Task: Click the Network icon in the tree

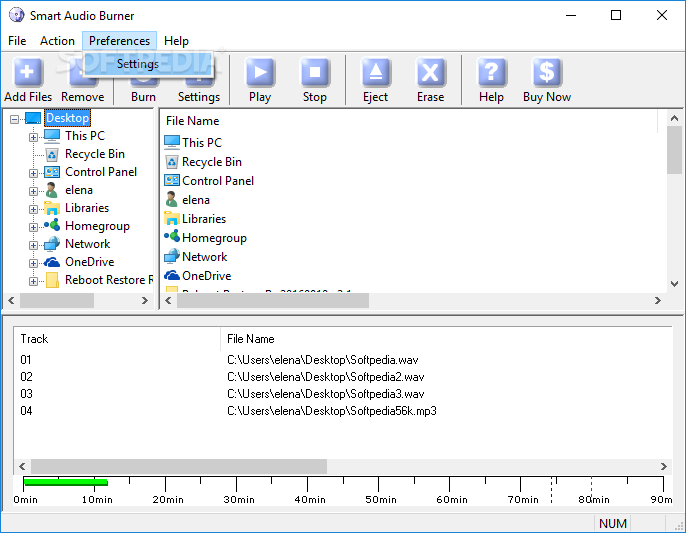Action: coord(52,244)
